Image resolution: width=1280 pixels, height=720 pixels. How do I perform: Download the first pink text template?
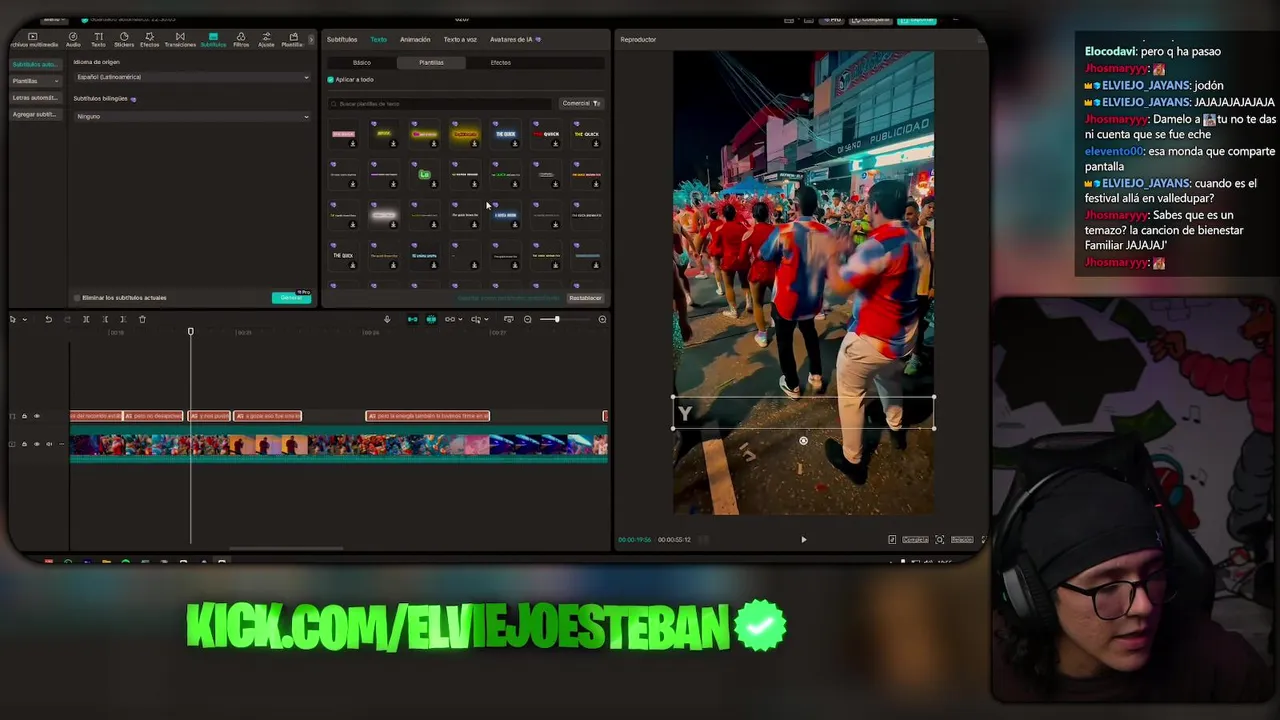352,144
